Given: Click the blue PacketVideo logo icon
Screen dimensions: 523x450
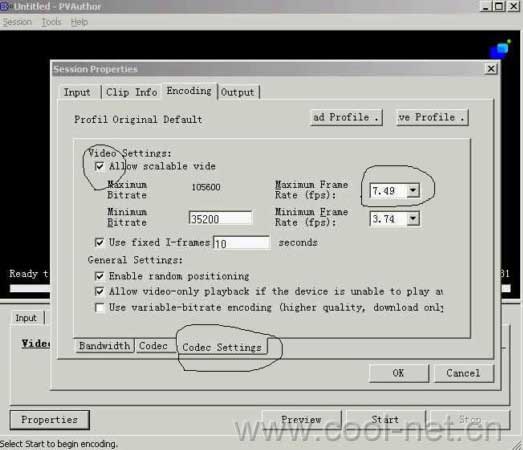Looking at the screenshot, I should tap(500, 49).
